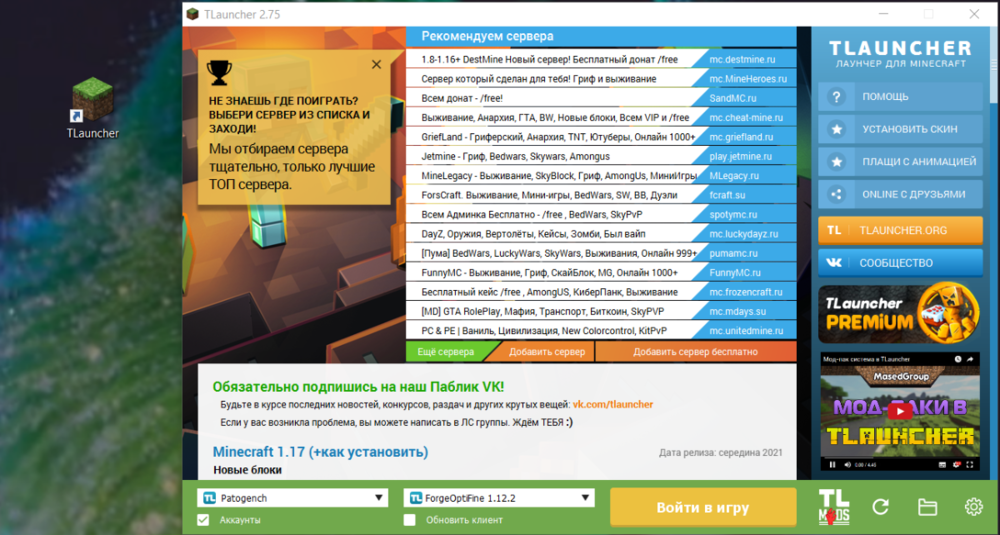Viewport: 1000px width, 535px height.
Task: Click the TL icon in account dropdown
Action: pos(209,498)
